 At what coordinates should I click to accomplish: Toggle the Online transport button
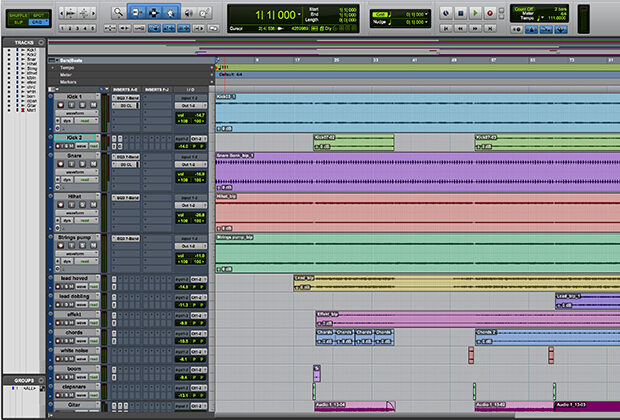(446, 13)
